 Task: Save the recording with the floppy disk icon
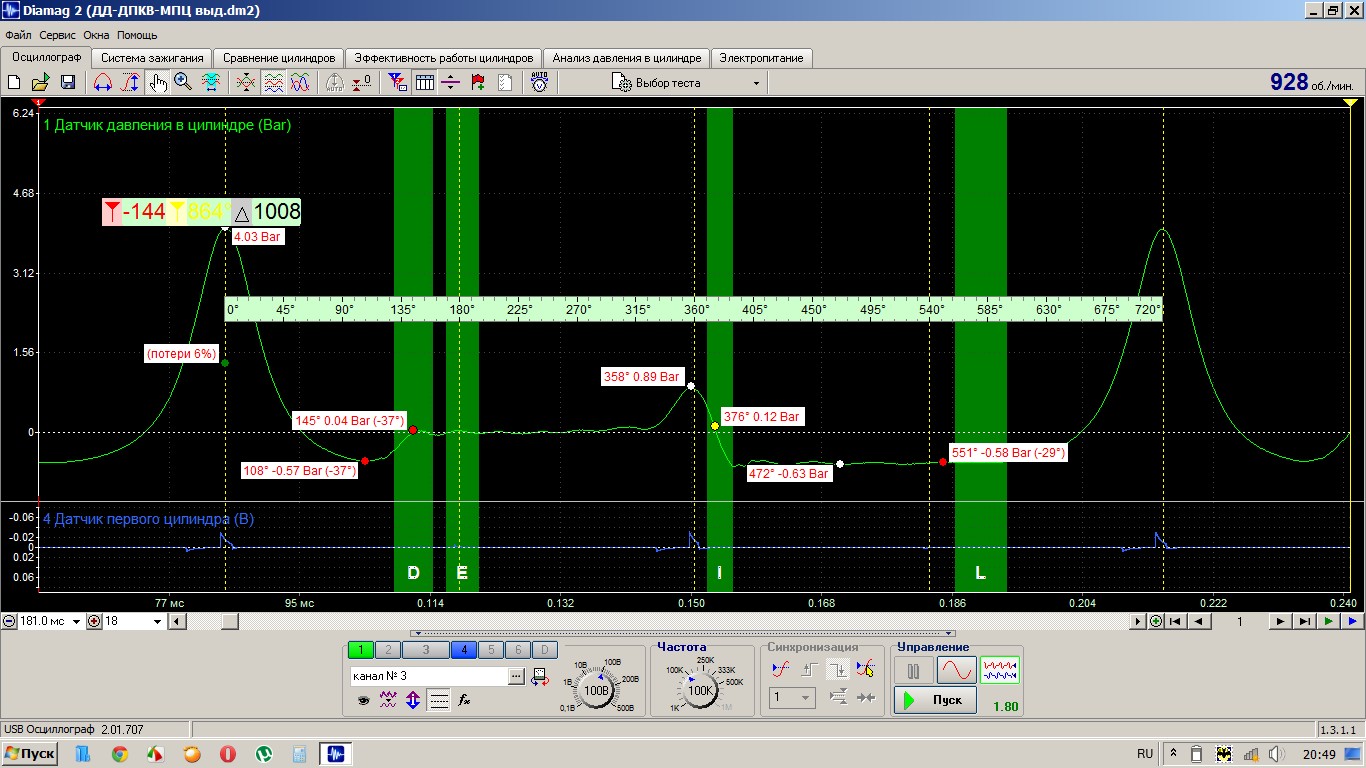tap(68, 83)
